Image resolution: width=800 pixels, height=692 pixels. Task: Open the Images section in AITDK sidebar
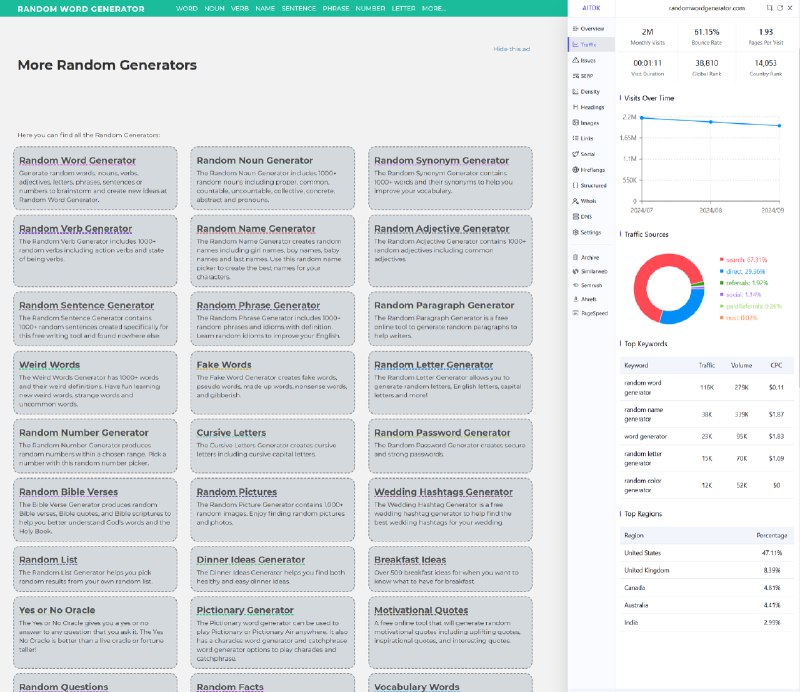click(x=586, y=123)
